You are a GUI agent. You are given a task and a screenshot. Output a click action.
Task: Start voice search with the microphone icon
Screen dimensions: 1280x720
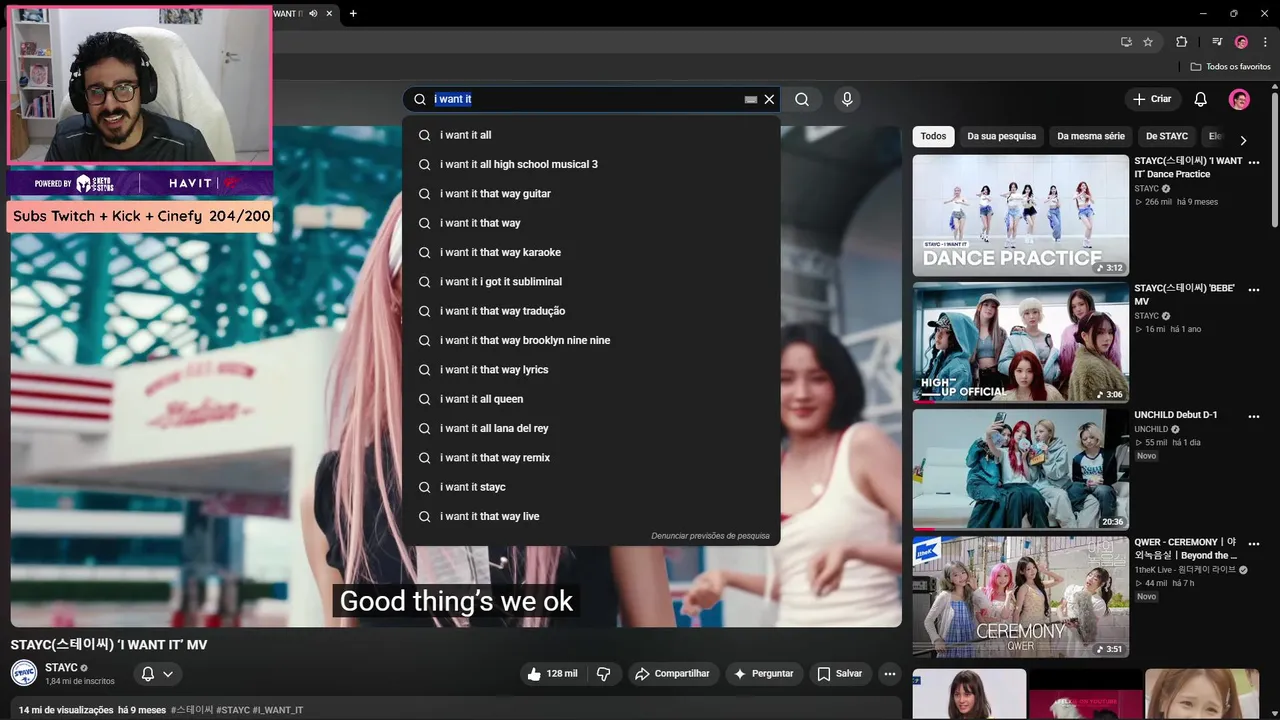(x=847, y=99)
